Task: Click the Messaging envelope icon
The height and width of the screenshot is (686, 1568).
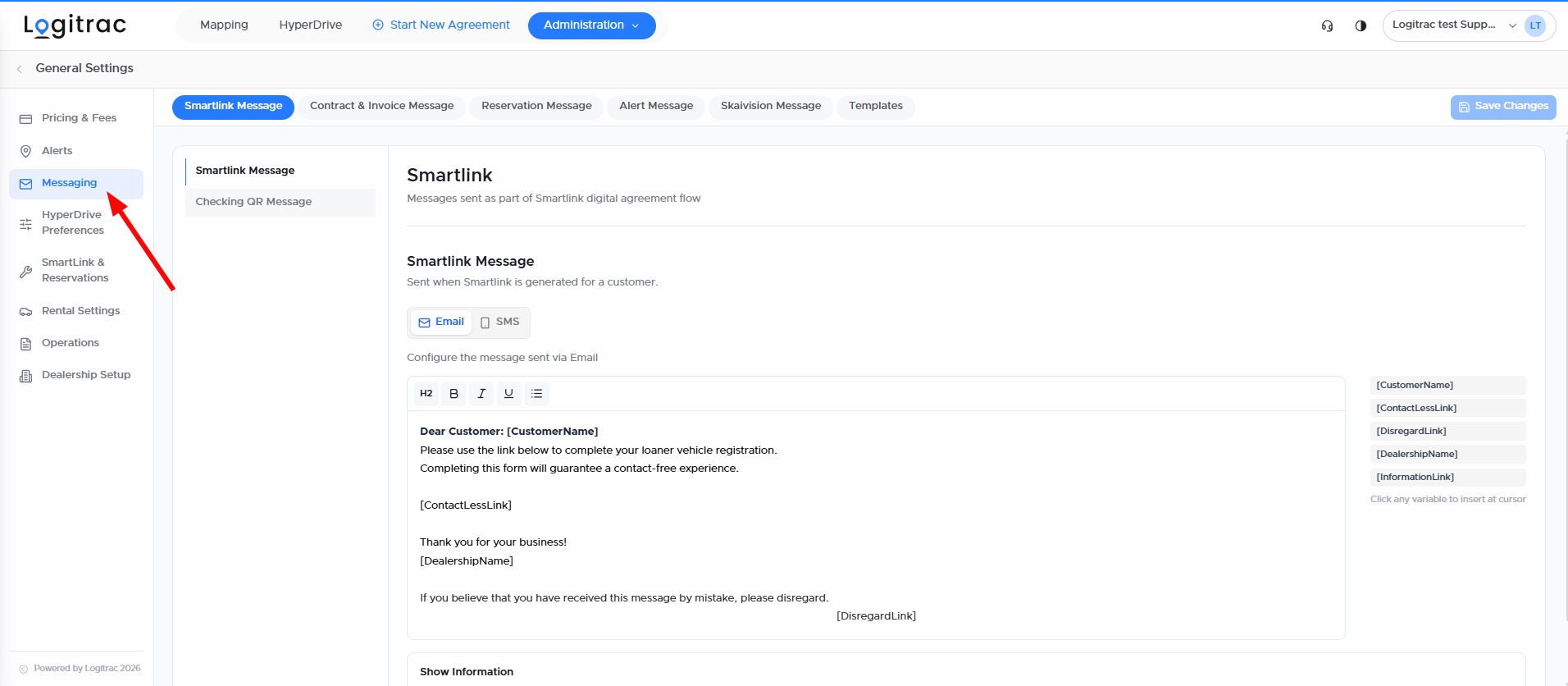Action: [25, 184]
